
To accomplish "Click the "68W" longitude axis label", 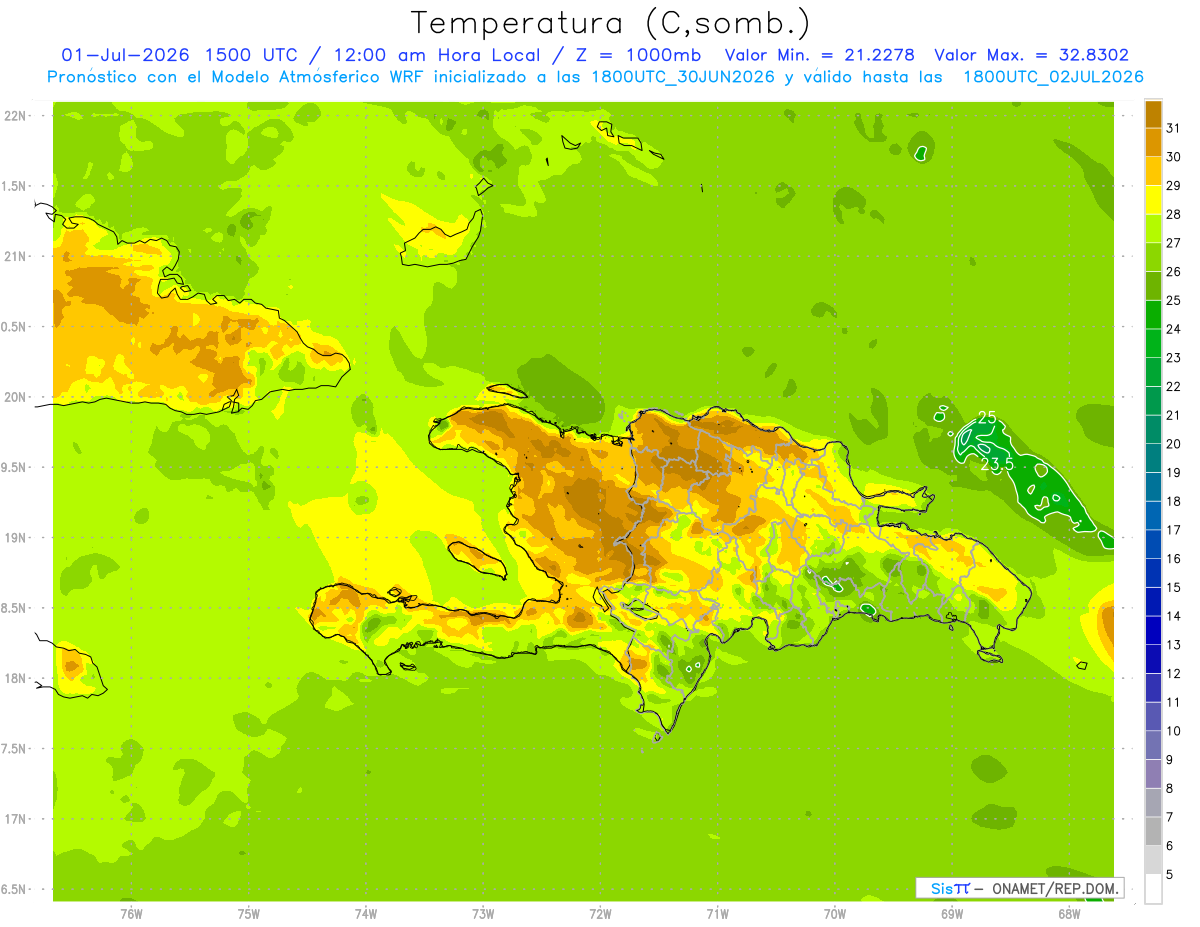I will 1069,913.
